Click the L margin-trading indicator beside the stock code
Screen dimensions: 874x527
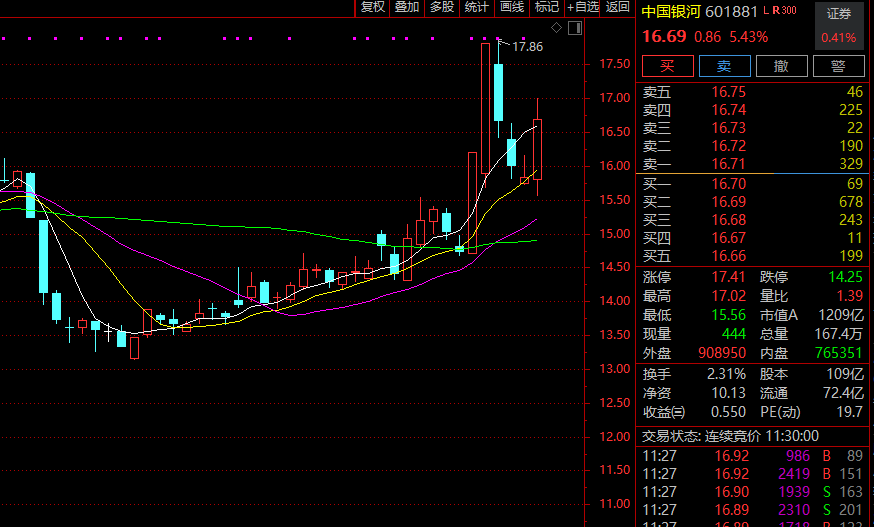(766, 11)
